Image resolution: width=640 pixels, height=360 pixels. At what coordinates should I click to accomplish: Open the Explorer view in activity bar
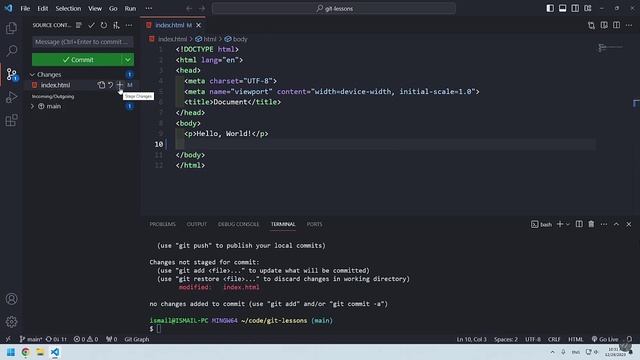point(11,28)
